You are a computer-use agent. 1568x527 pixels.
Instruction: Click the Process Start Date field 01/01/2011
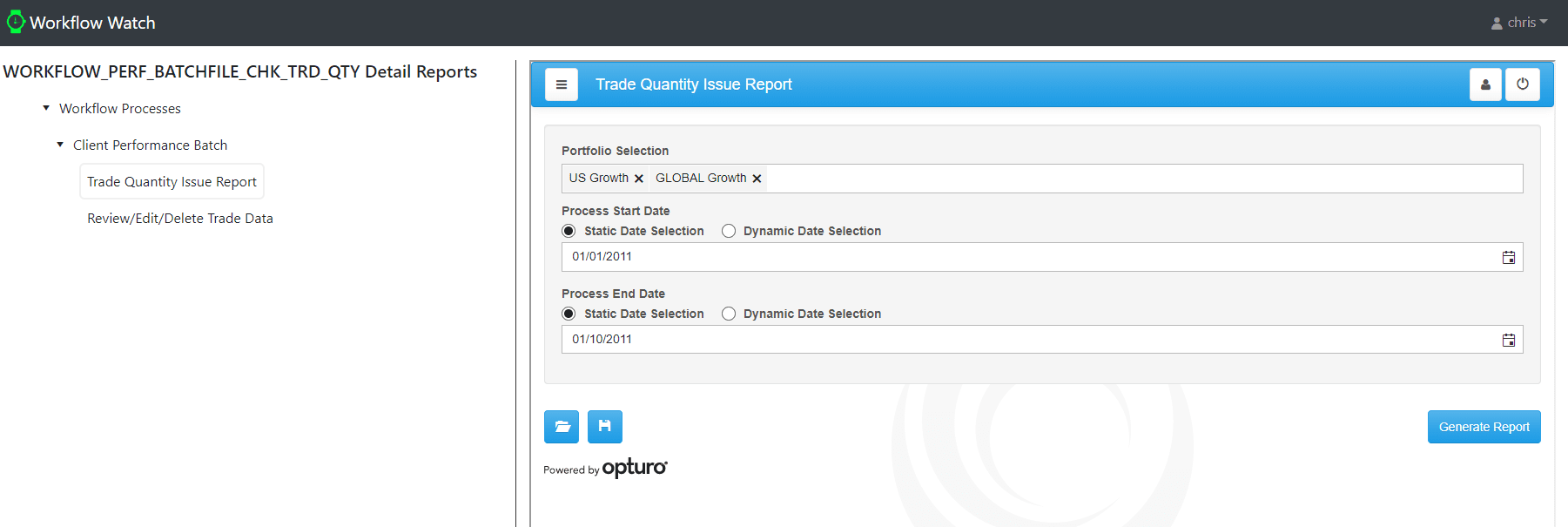(1042, 257)
